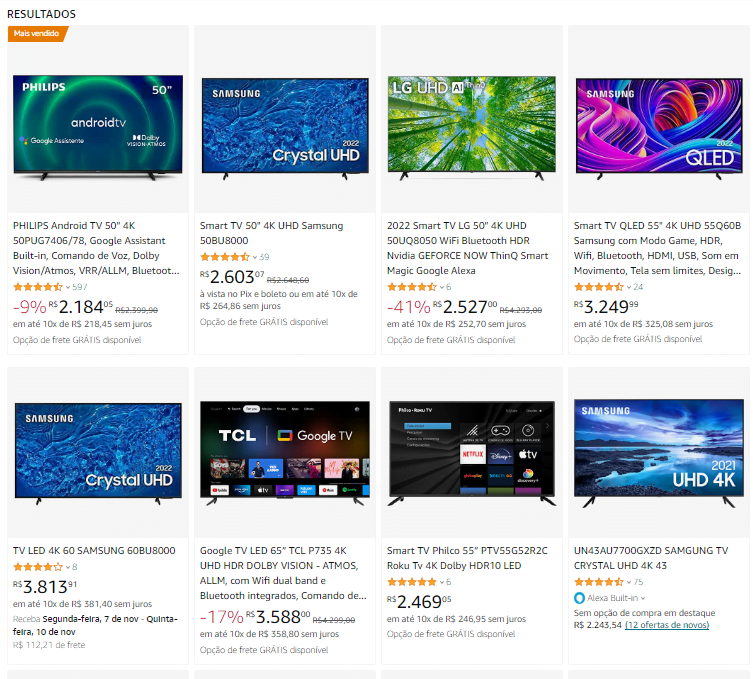
Task: Click the R$ 112,21 de frete text
Action: [x=49, y=645]
